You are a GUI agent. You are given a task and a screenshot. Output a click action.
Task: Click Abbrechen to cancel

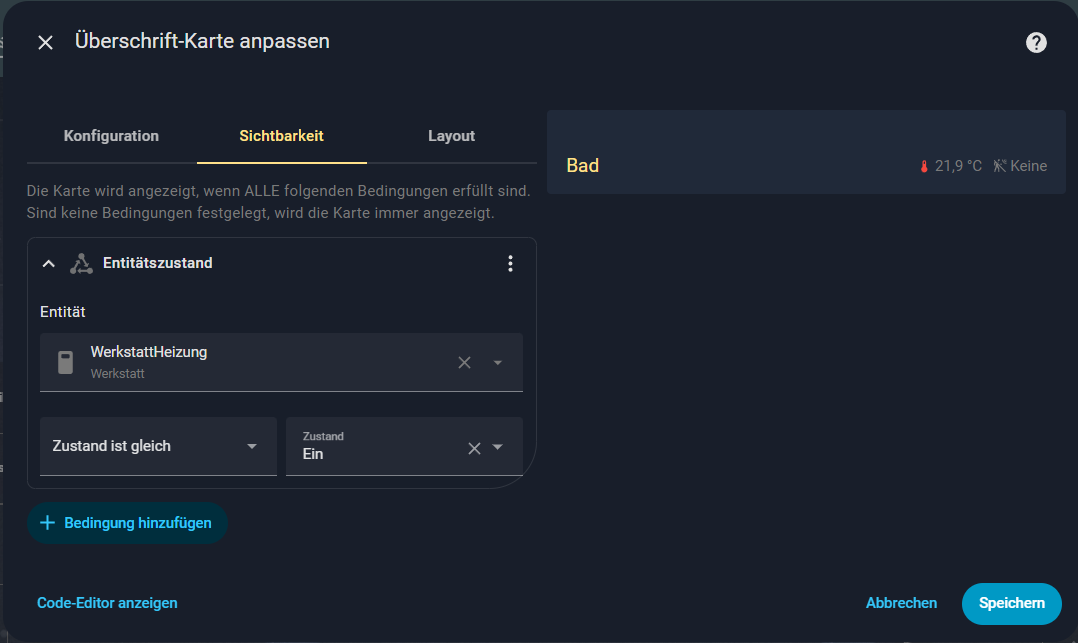tap(901, 603)
